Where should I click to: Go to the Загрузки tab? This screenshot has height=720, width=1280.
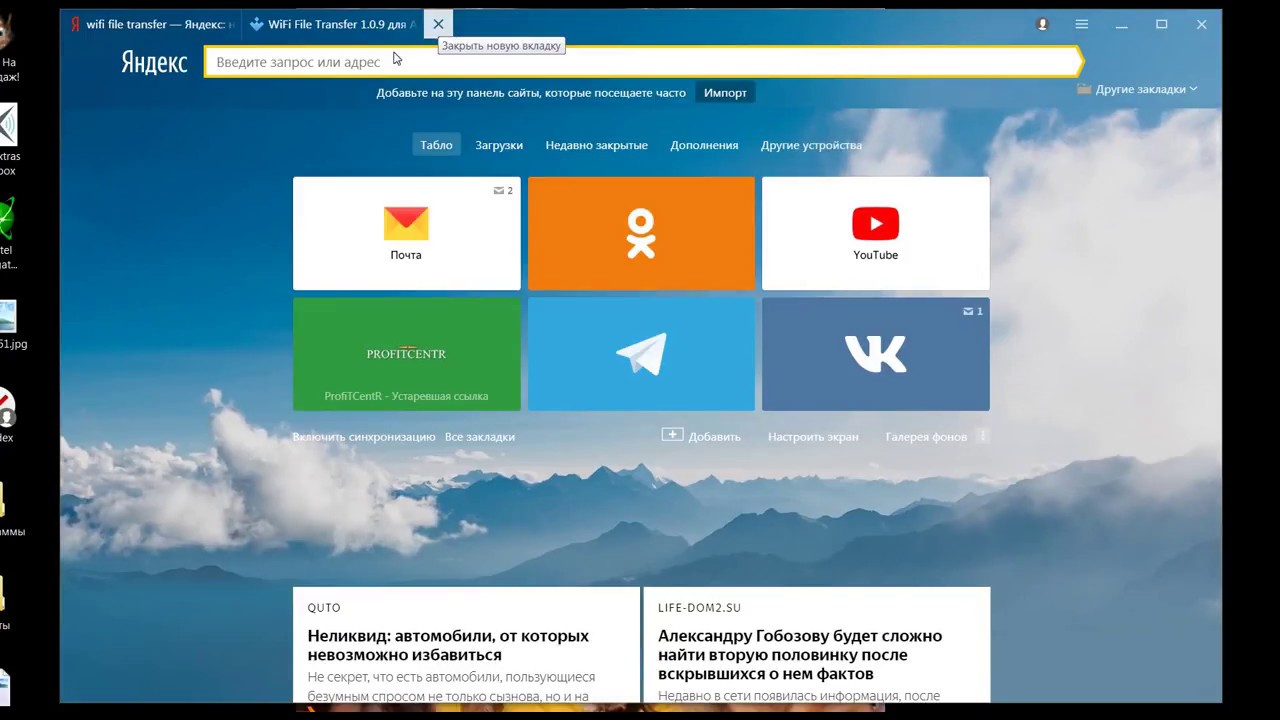point(499,145)
